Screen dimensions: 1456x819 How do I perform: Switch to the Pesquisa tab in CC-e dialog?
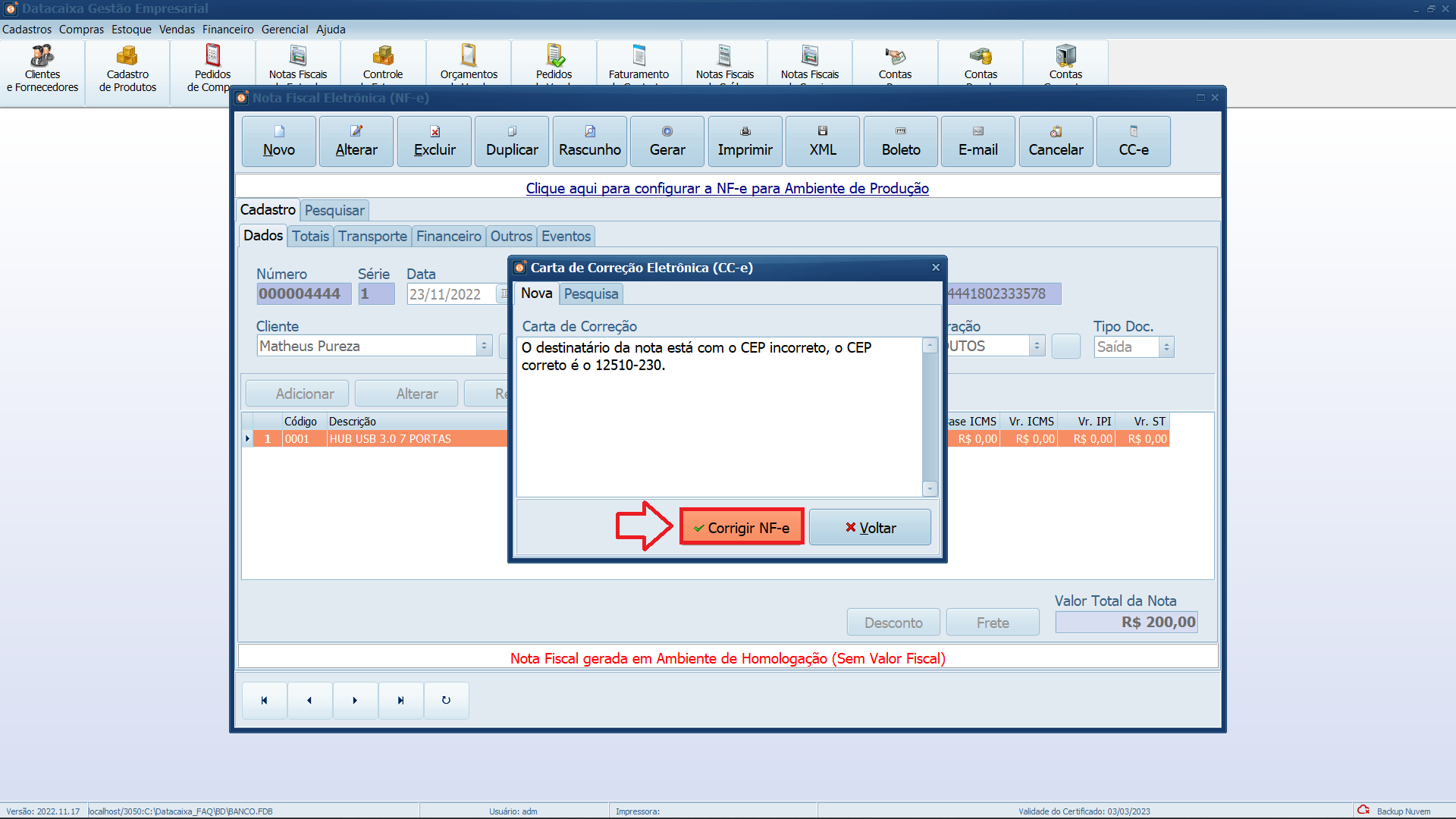pos(591,294)
